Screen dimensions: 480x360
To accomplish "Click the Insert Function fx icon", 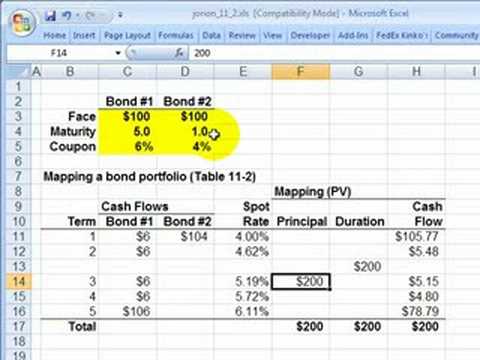I will (179, 53).
